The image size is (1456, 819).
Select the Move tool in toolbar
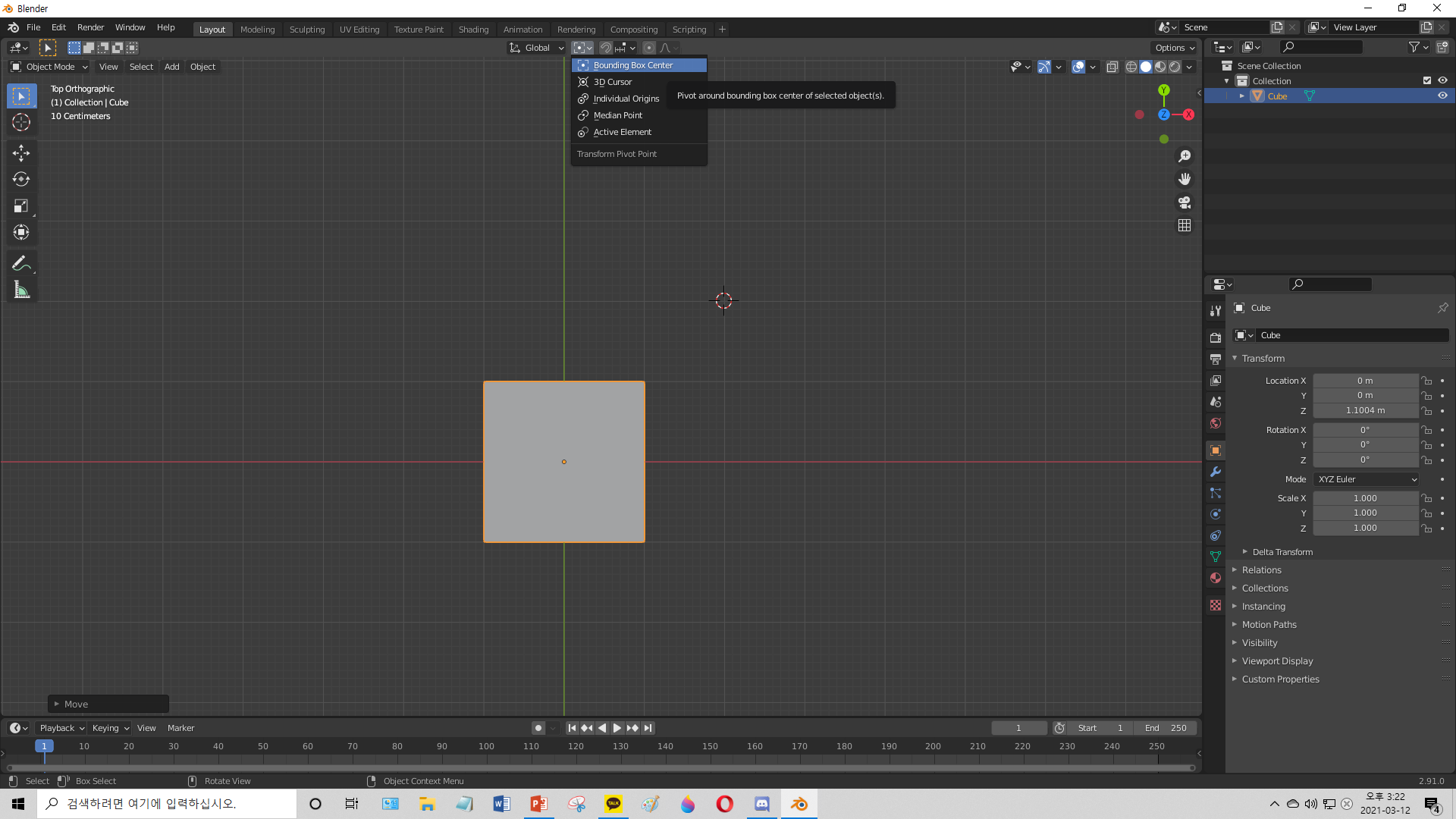pyautogui.click(x=21, y=153)
